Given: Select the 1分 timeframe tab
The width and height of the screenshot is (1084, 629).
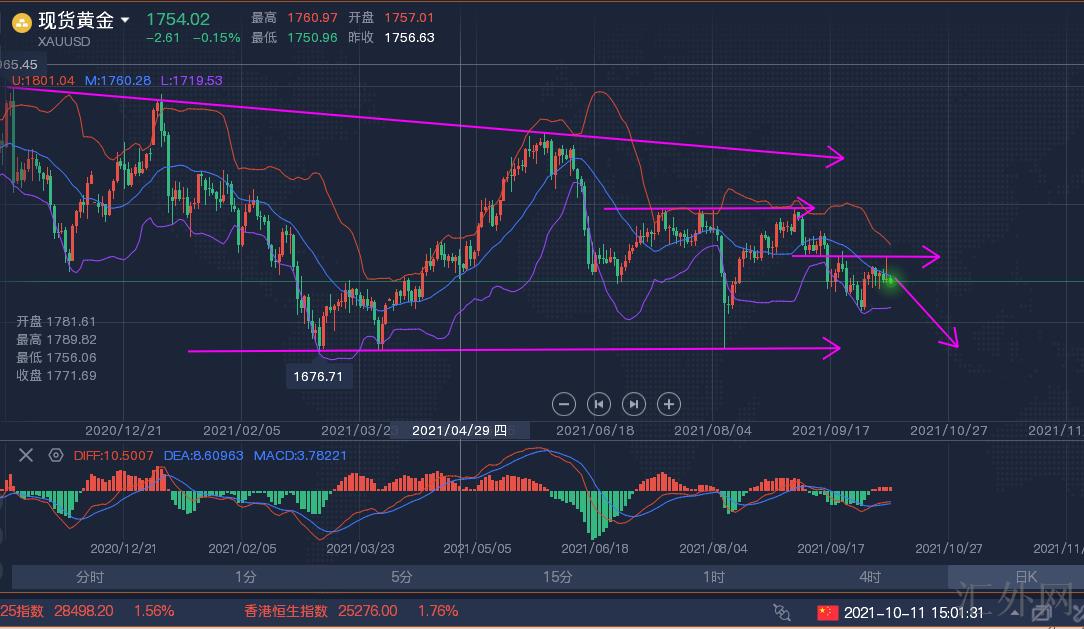Looking at the screenshot, I should pyautogui.click(x=246, y=577).
